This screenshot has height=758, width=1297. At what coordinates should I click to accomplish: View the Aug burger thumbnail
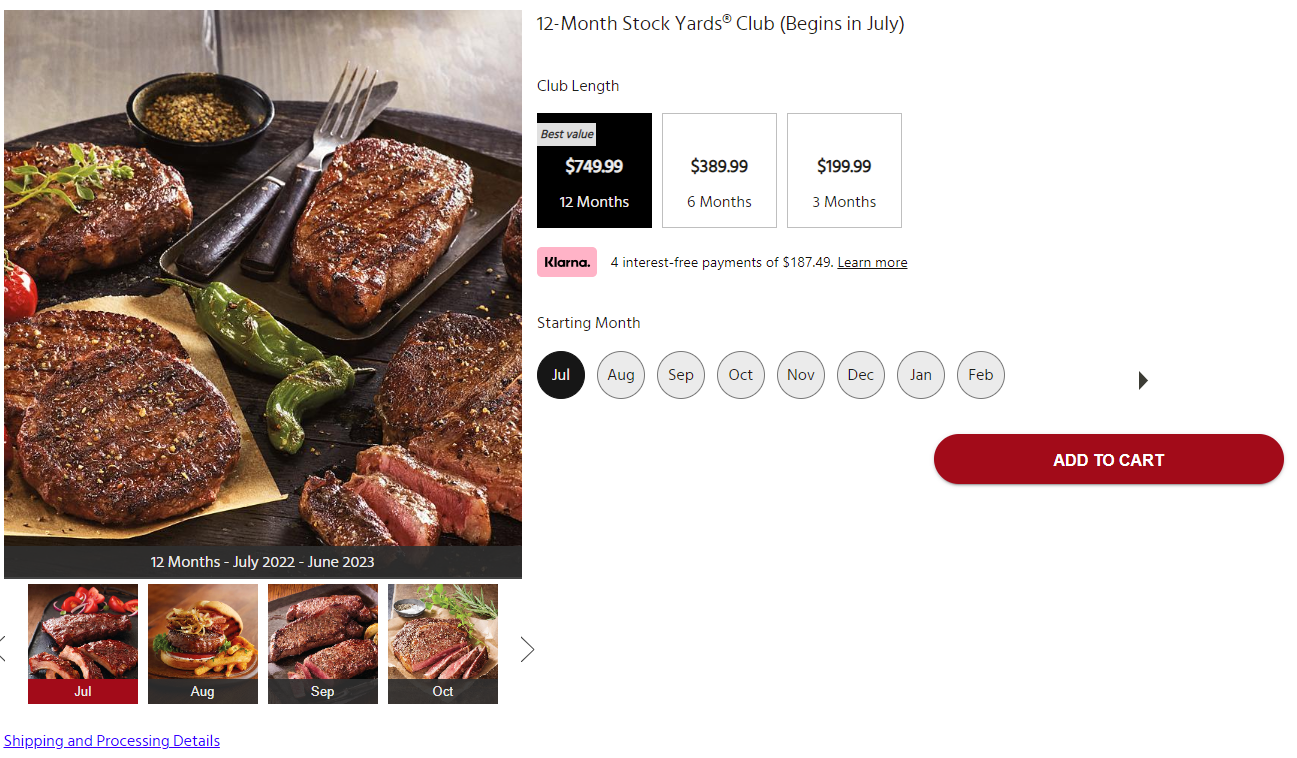tap(203, 644)
